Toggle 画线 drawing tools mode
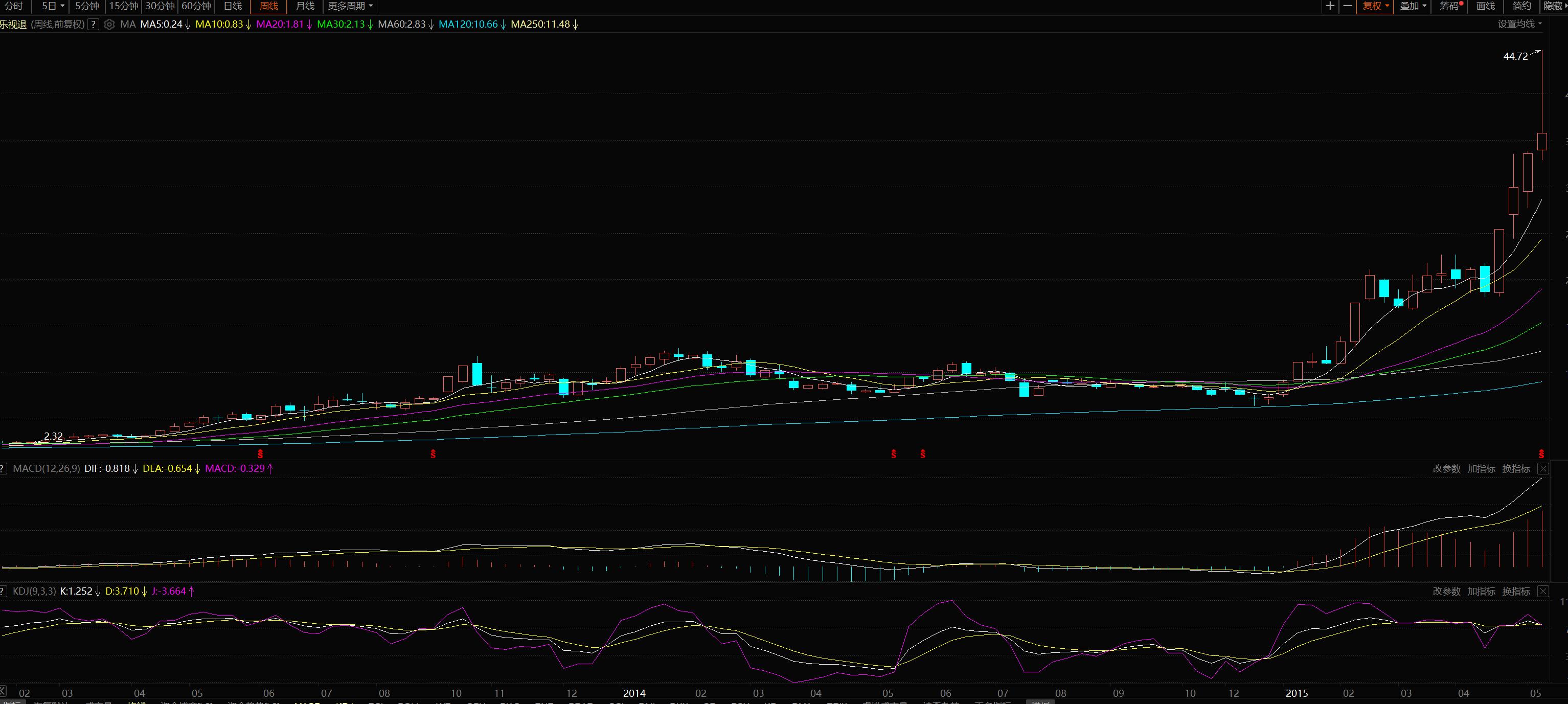Image resolution: width=1568 pixels, height=704 pixels. coord(1486,6)
